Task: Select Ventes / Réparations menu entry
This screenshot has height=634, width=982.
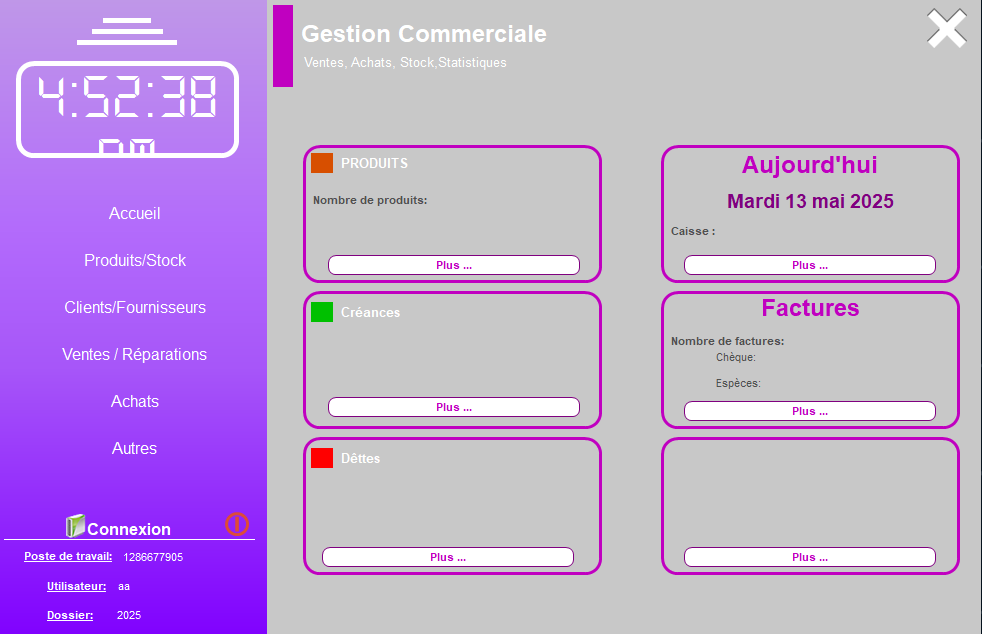Action: pyautogui.click(x=134, y=355)
